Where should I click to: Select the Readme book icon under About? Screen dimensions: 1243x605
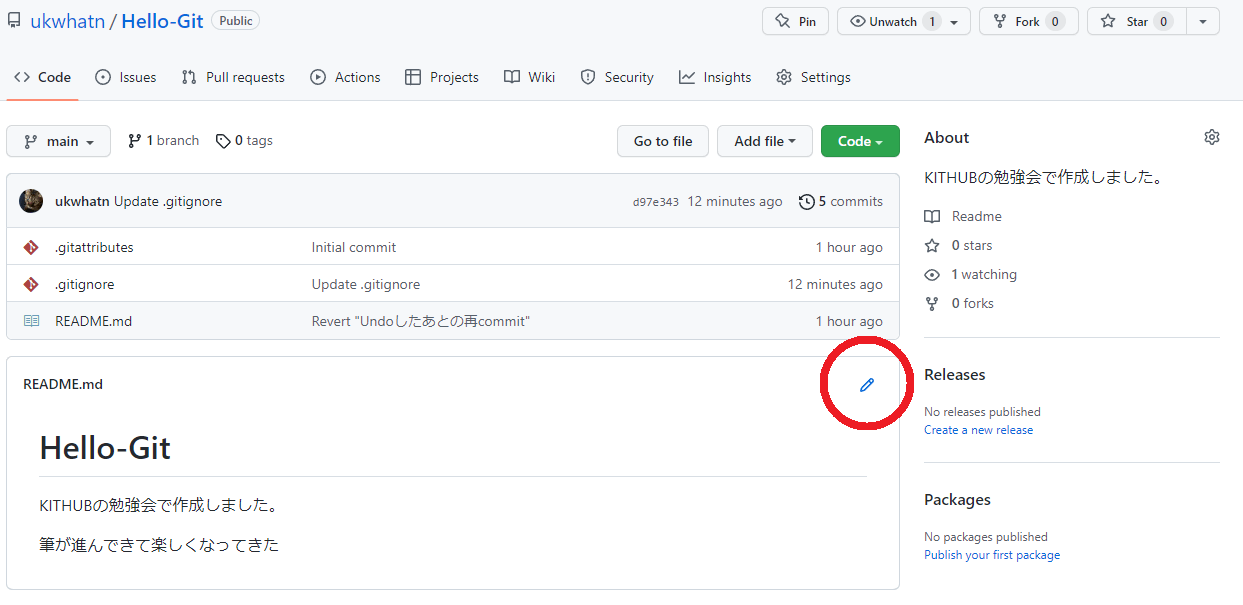click(932, 216)
